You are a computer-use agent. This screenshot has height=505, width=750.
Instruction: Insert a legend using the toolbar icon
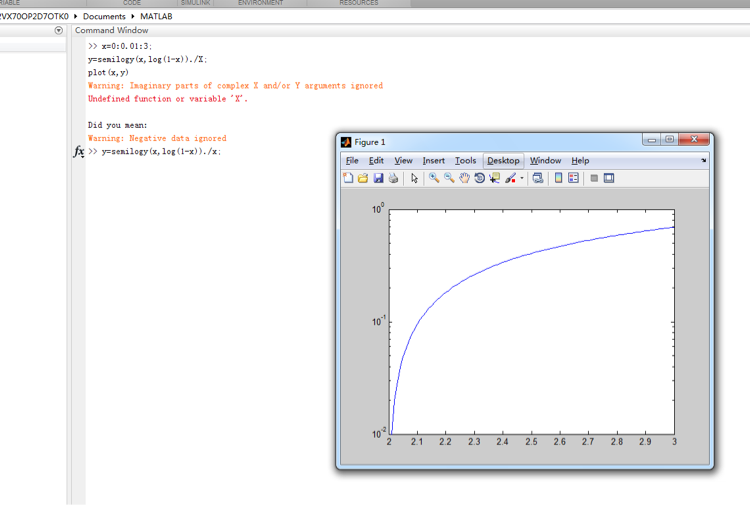573,178
